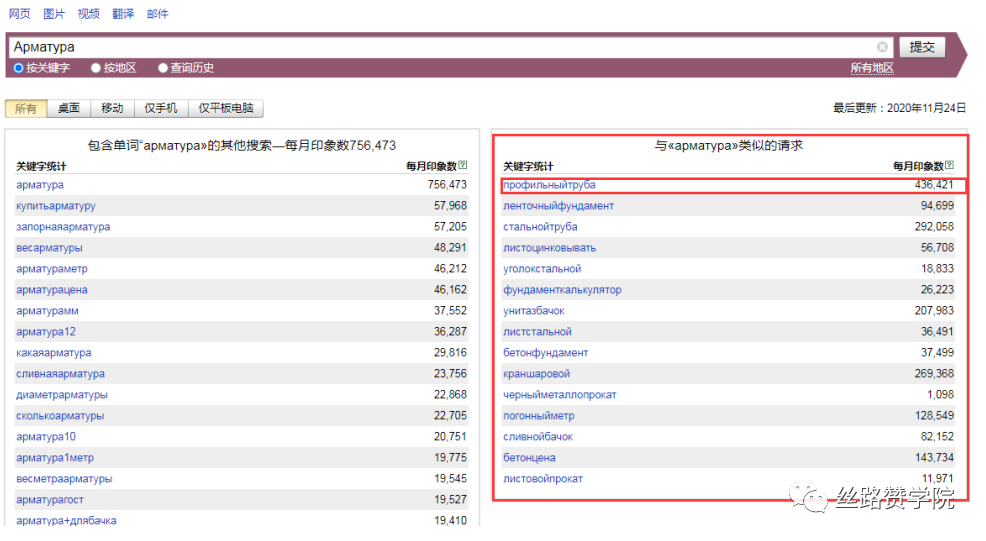Image resolution: width=986 pixels, height=541 pixels.
Task: Open the профильныйтруба similar query link
Action: coord(549,185)
